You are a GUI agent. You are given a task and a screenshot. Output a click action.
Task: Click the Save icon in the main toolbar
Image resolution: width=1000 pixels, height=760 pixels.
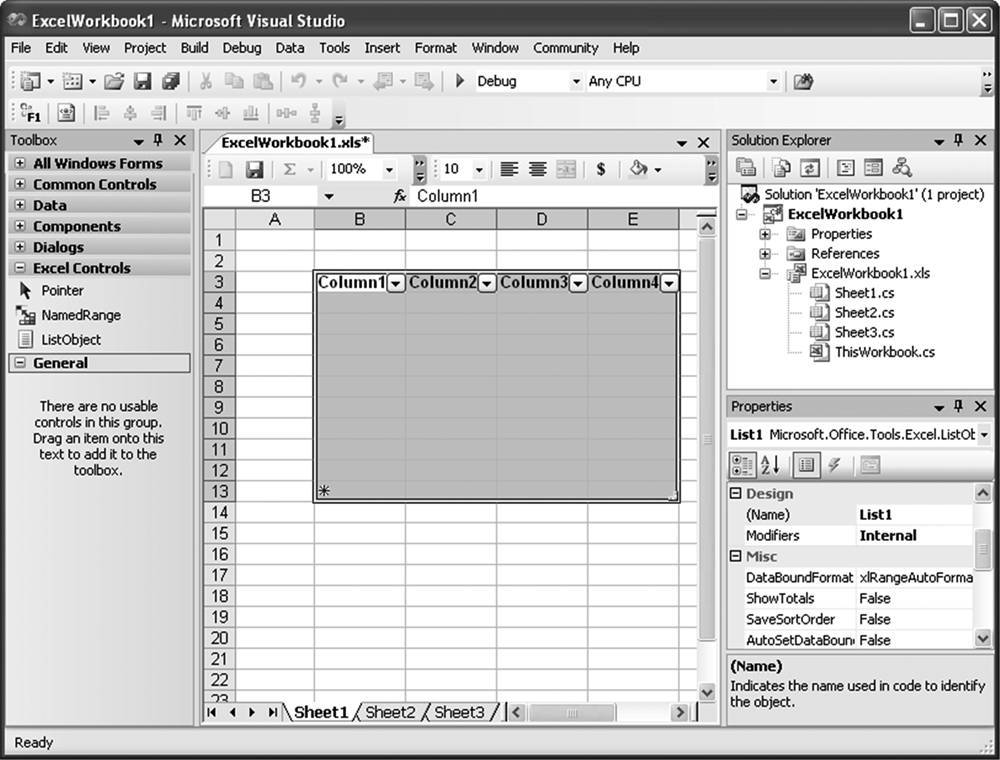coord(143,81)
